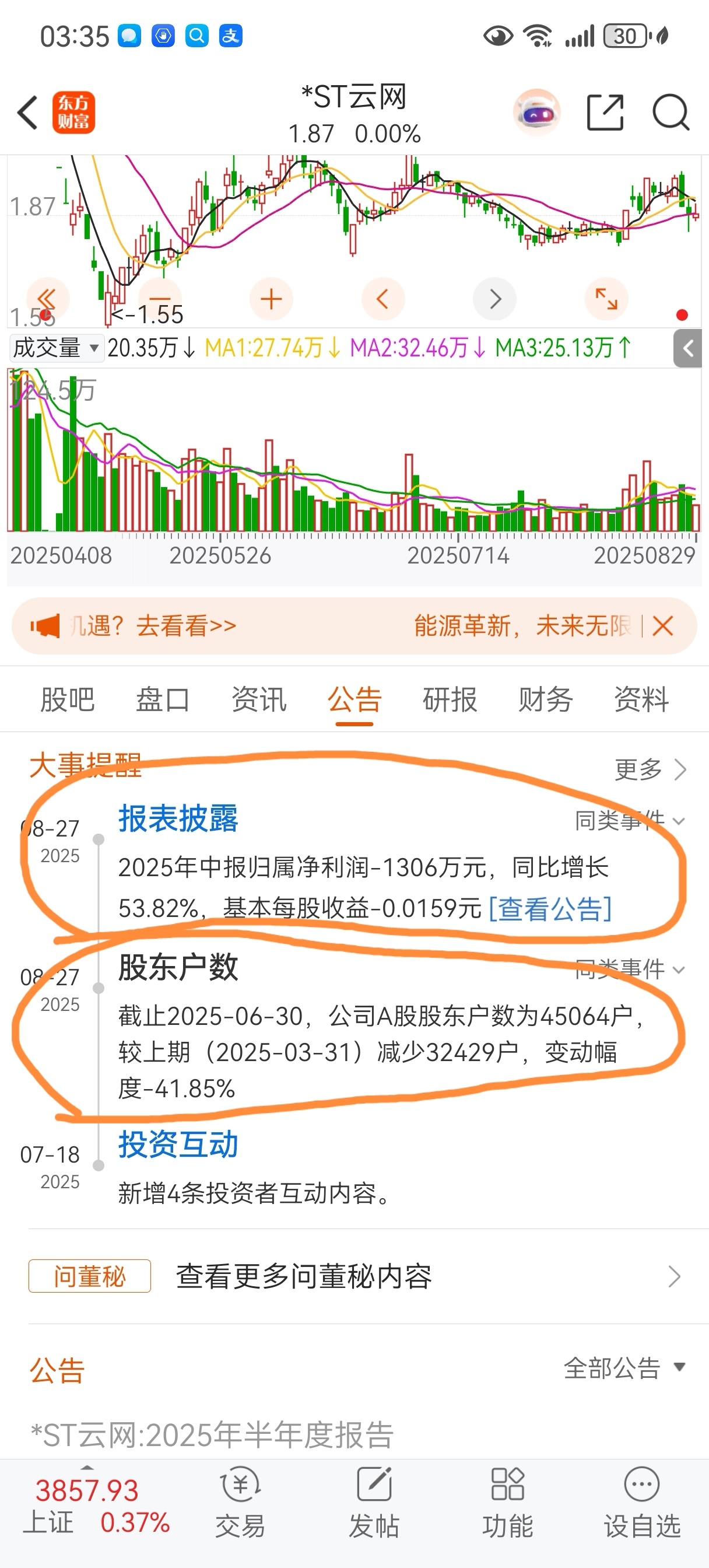709x1568 pixels.
Task: Tap the *ST云网 stock title
Action: [354, 97]
